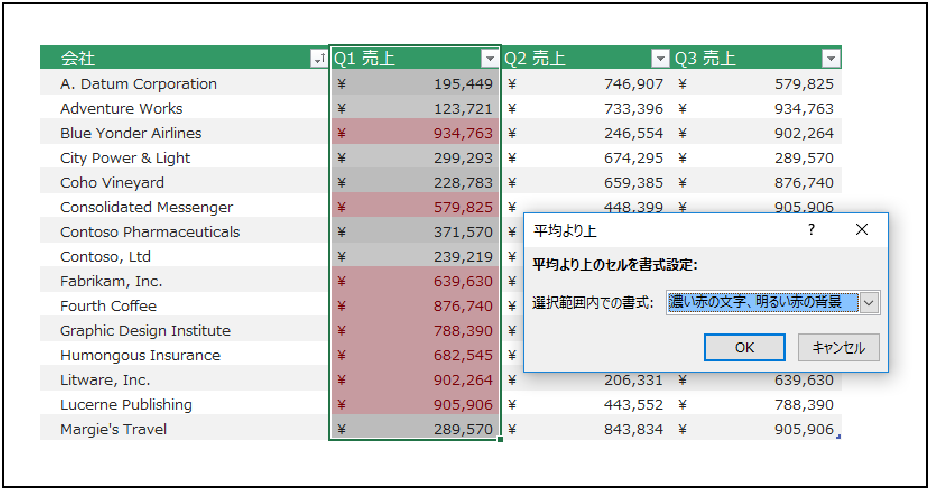The image size is (932, 492).
Task: Select the Fabrikam, Inc. cell
Action: tap(184, 281)
